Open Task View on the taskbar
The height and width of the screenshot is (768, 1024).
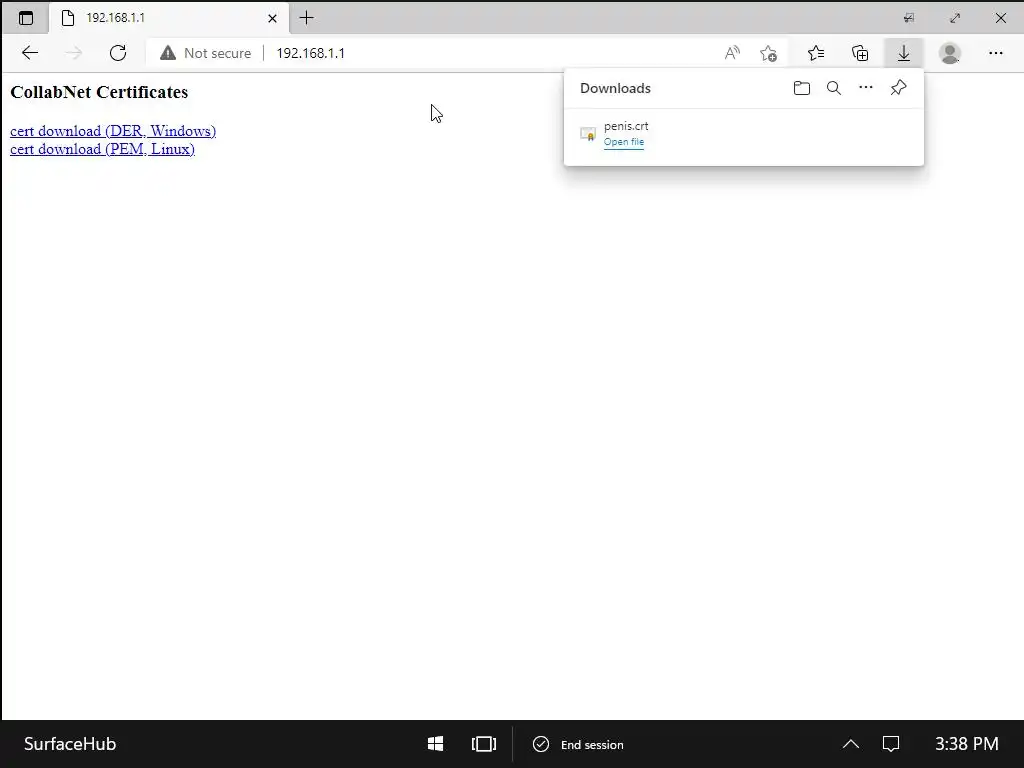coord(484,744)
